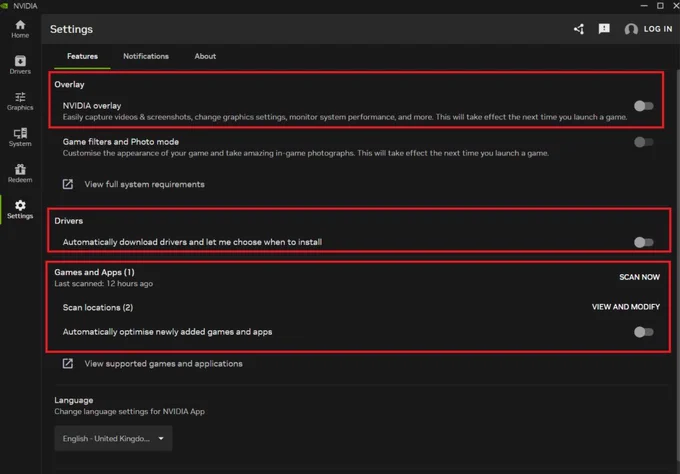
Task: Open the Drivers section in the sidebar
Action: coord(20,65)
